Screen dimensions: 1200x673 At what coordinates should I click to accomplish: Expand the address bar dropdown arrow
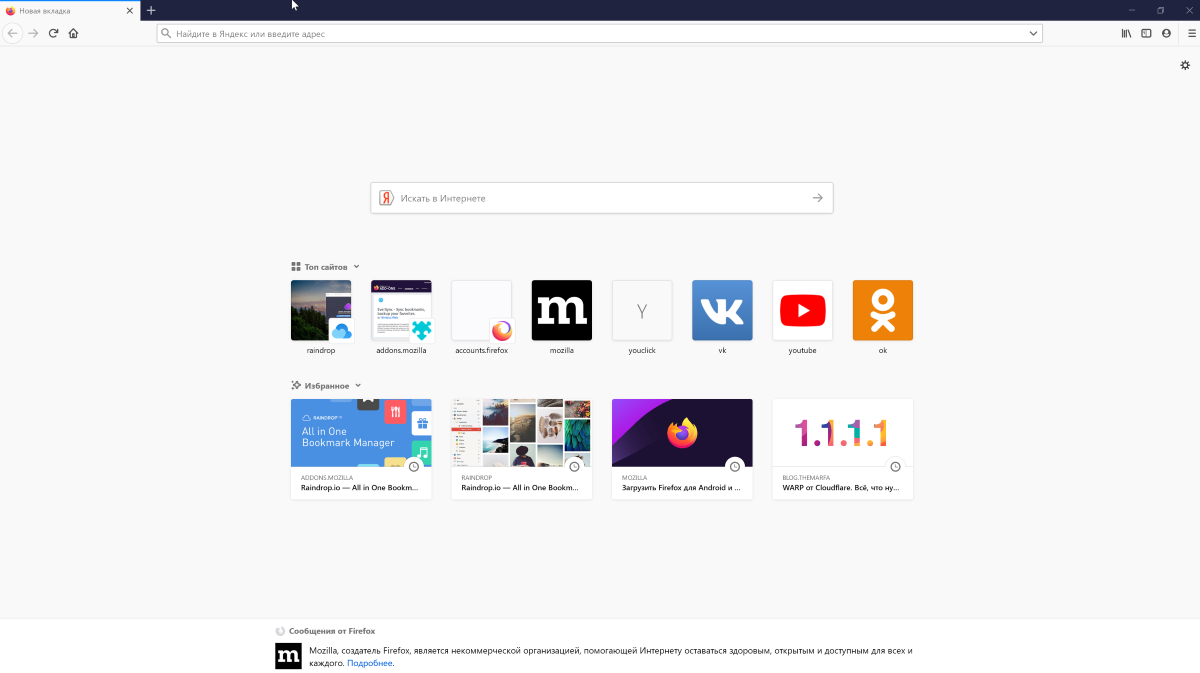1034,33
